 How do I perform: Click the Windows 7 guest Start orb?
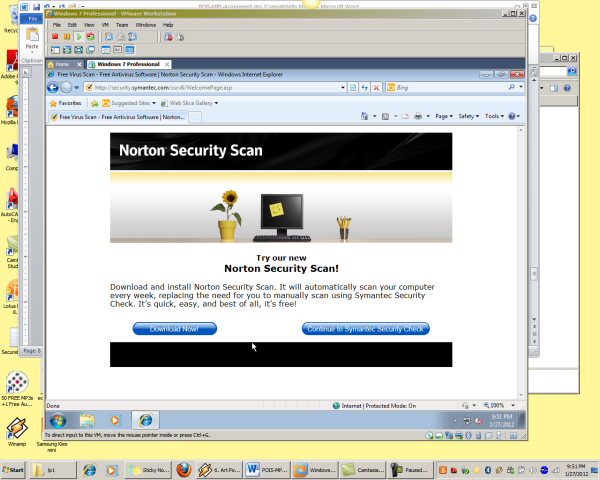pos(57,420)
